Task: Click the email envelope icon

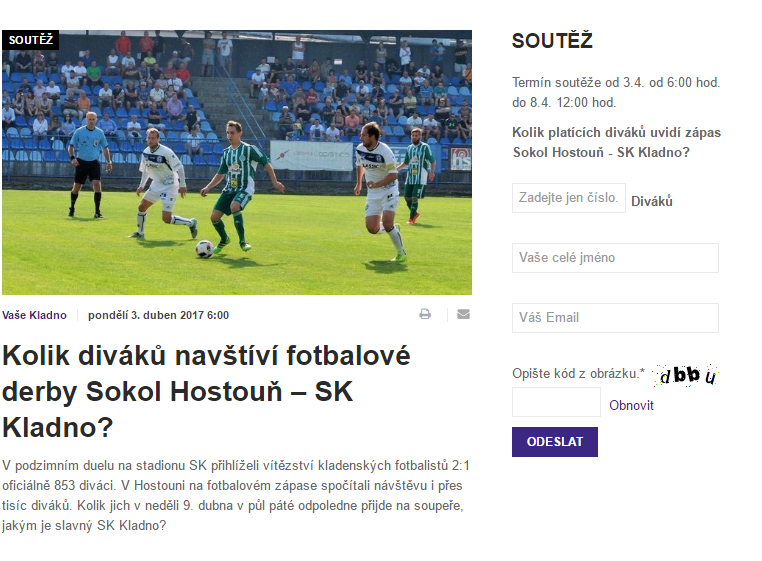Action: tap(463, 314)
